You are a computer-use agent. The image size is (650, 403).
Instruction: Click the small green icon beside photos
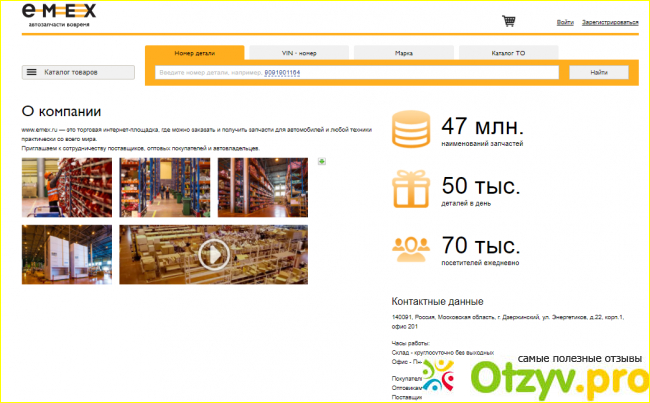[321, 162]
